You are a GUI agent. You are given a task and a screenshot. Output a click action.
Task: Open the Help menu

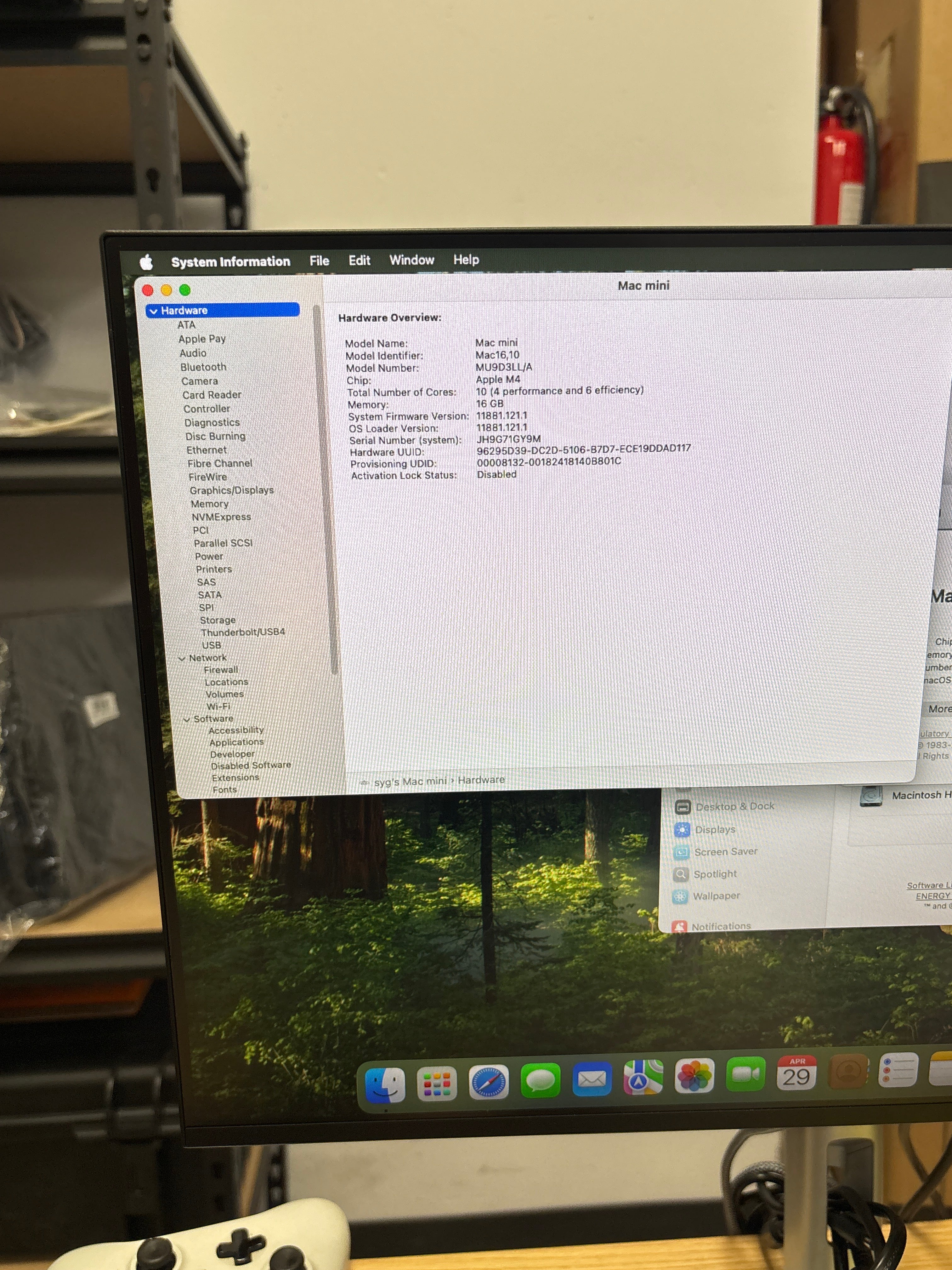click(466, 260)
